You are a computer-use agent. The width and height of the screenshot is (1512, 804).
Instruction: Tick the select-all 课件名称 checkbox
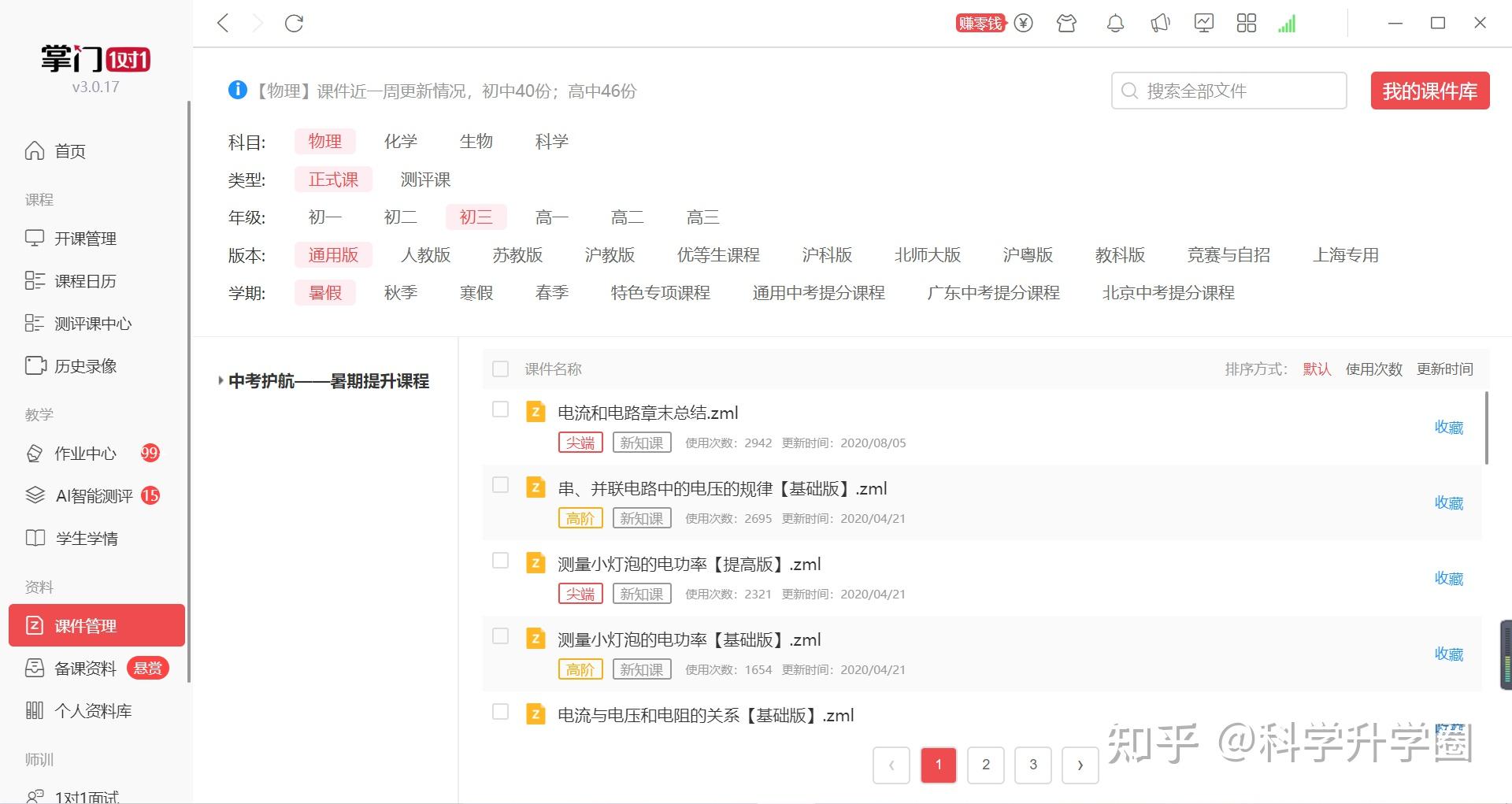[500, 369]
